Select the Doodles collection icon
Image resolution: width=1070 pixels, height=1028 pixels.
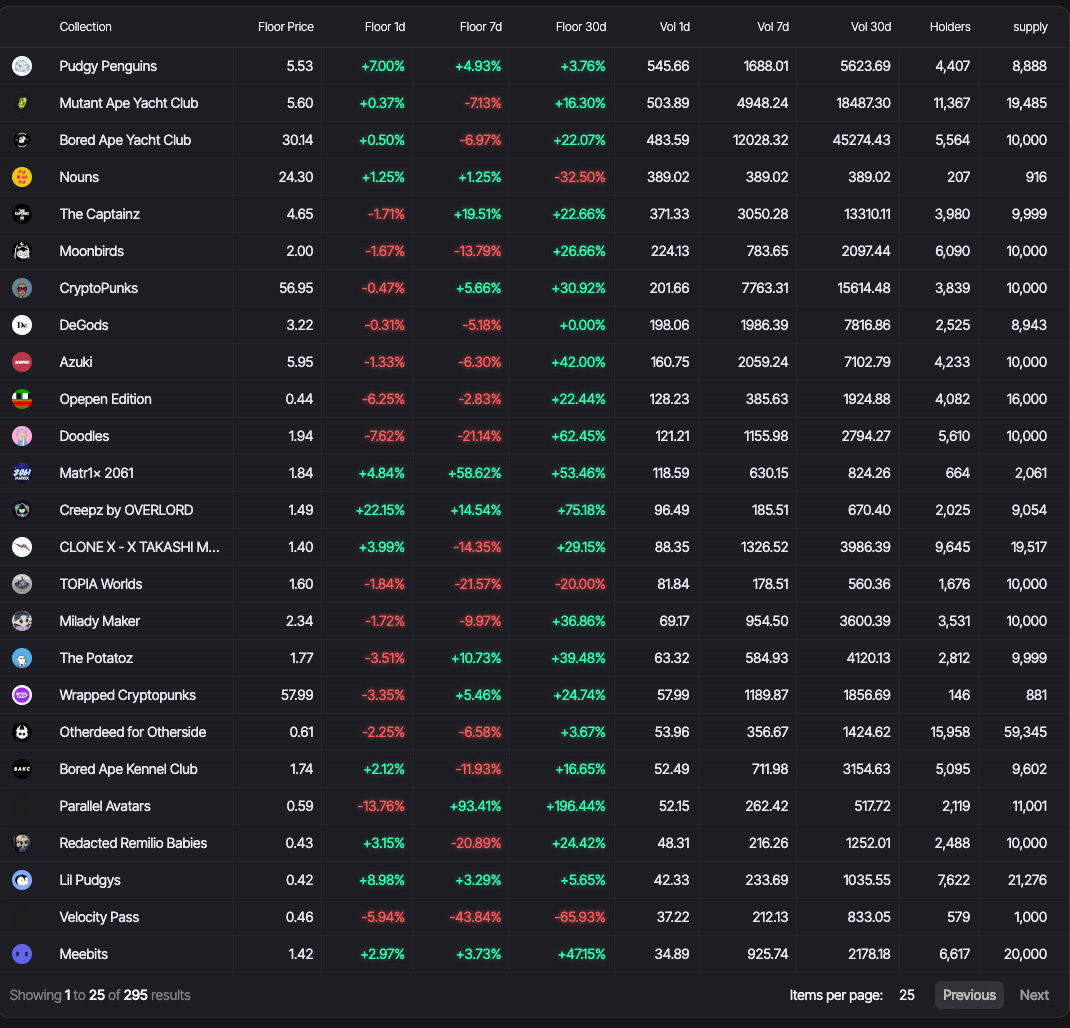(x=22, y=436)
